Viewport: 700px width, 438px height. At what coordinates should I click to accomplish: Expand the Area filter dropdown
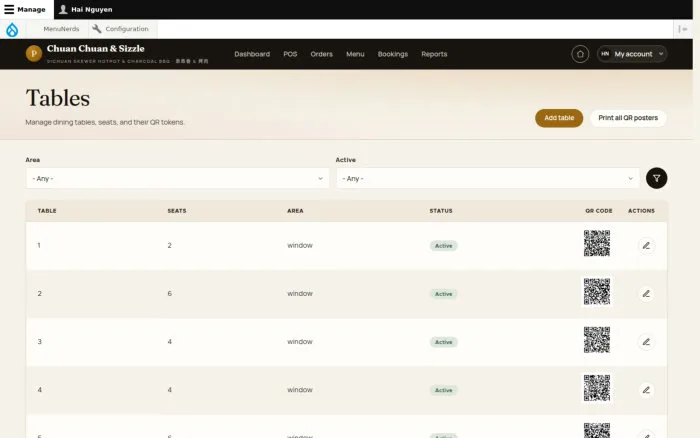177,179
